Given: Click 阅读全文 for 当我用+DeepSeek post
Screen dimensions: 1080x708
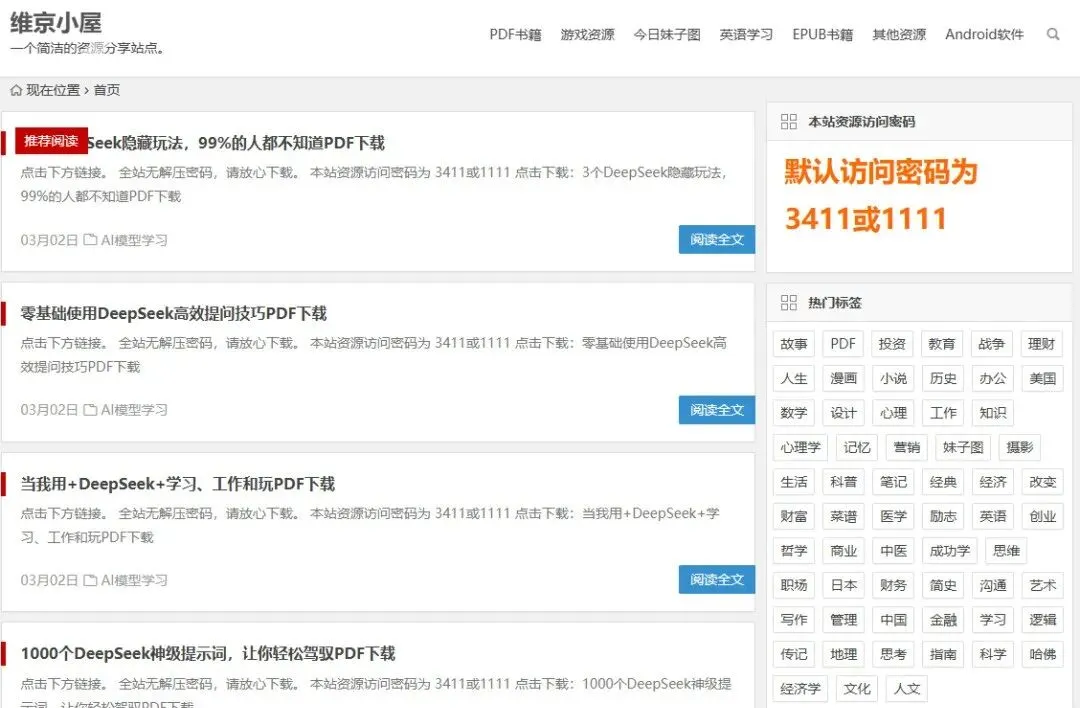Looking at the screenshot, I should pos(716,580).
